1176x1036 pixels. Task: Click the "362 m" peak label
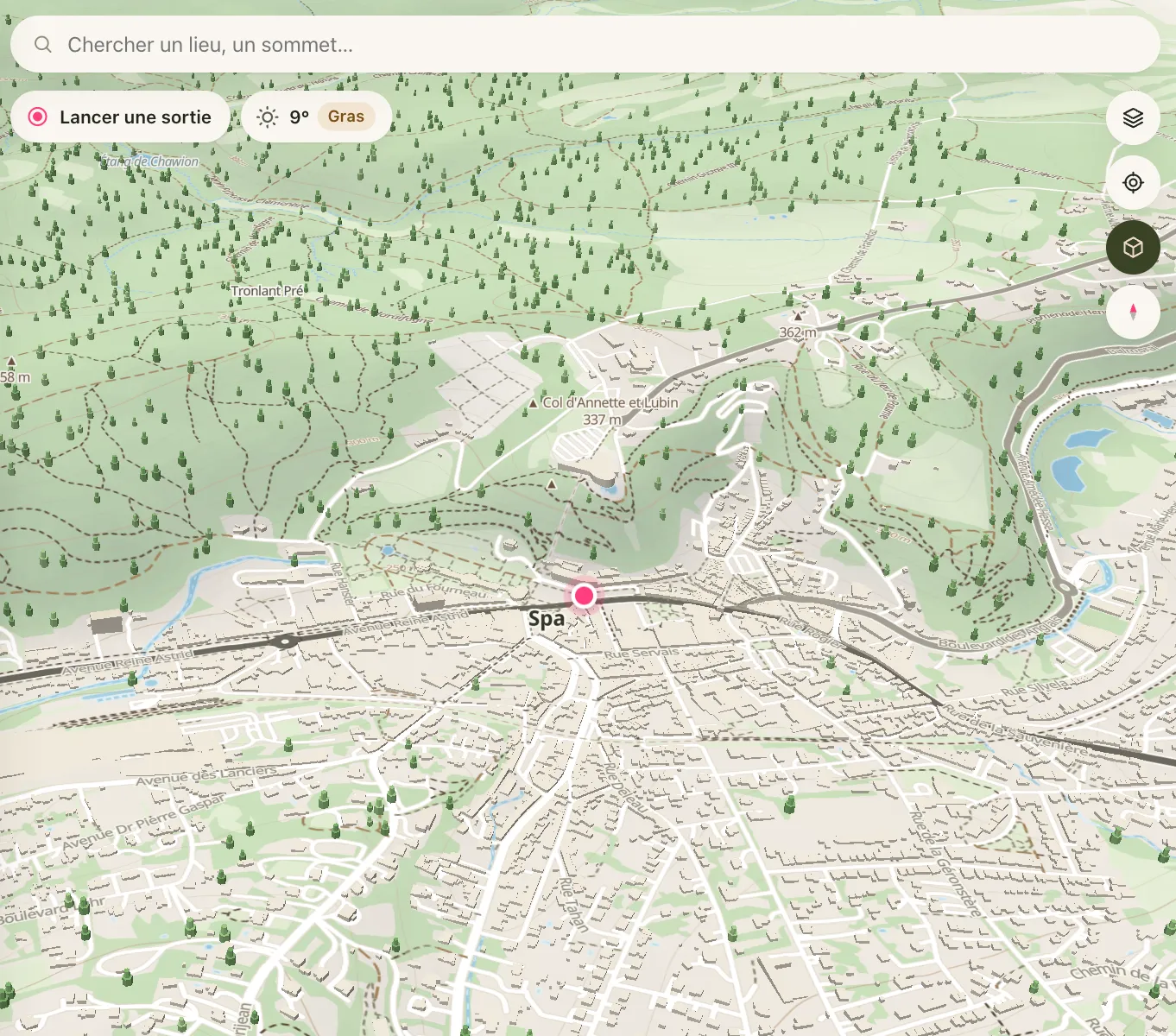tap(797, 332)
